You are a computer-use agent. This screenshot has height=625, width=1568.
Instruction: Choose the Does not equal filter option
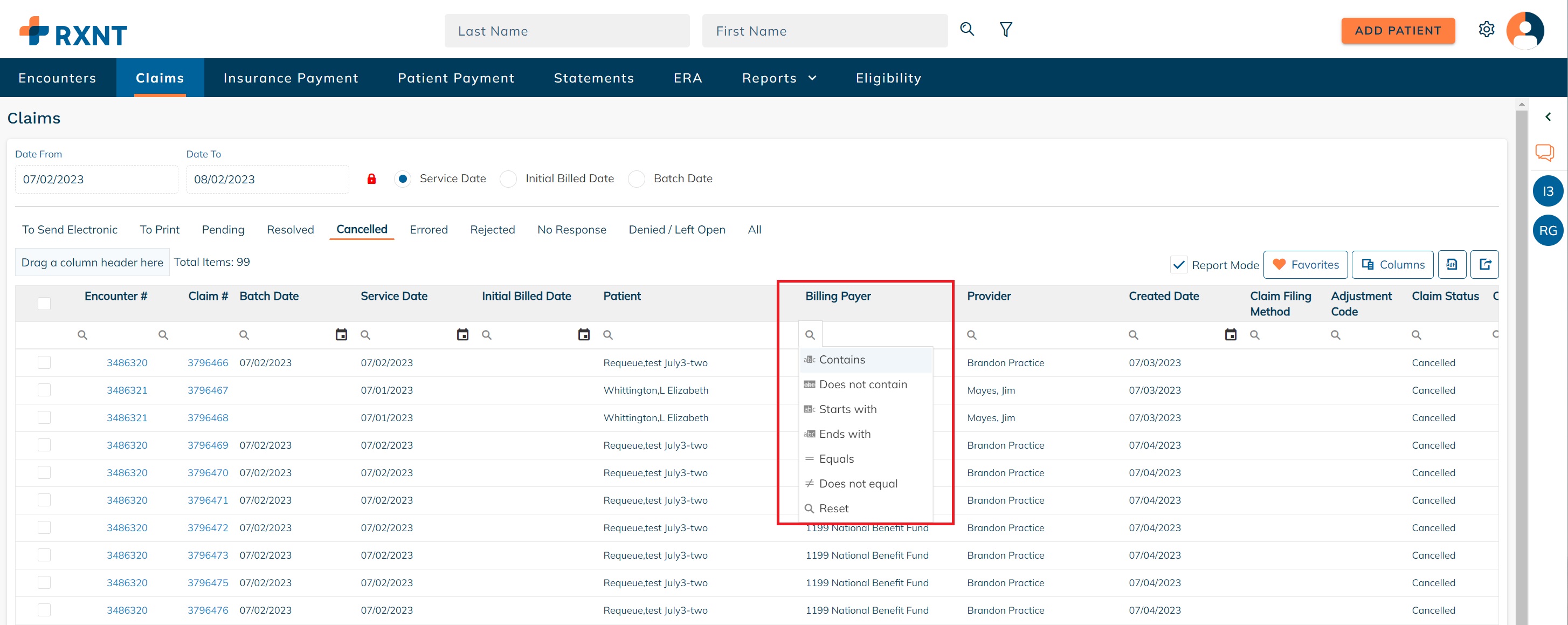point(866,484)
